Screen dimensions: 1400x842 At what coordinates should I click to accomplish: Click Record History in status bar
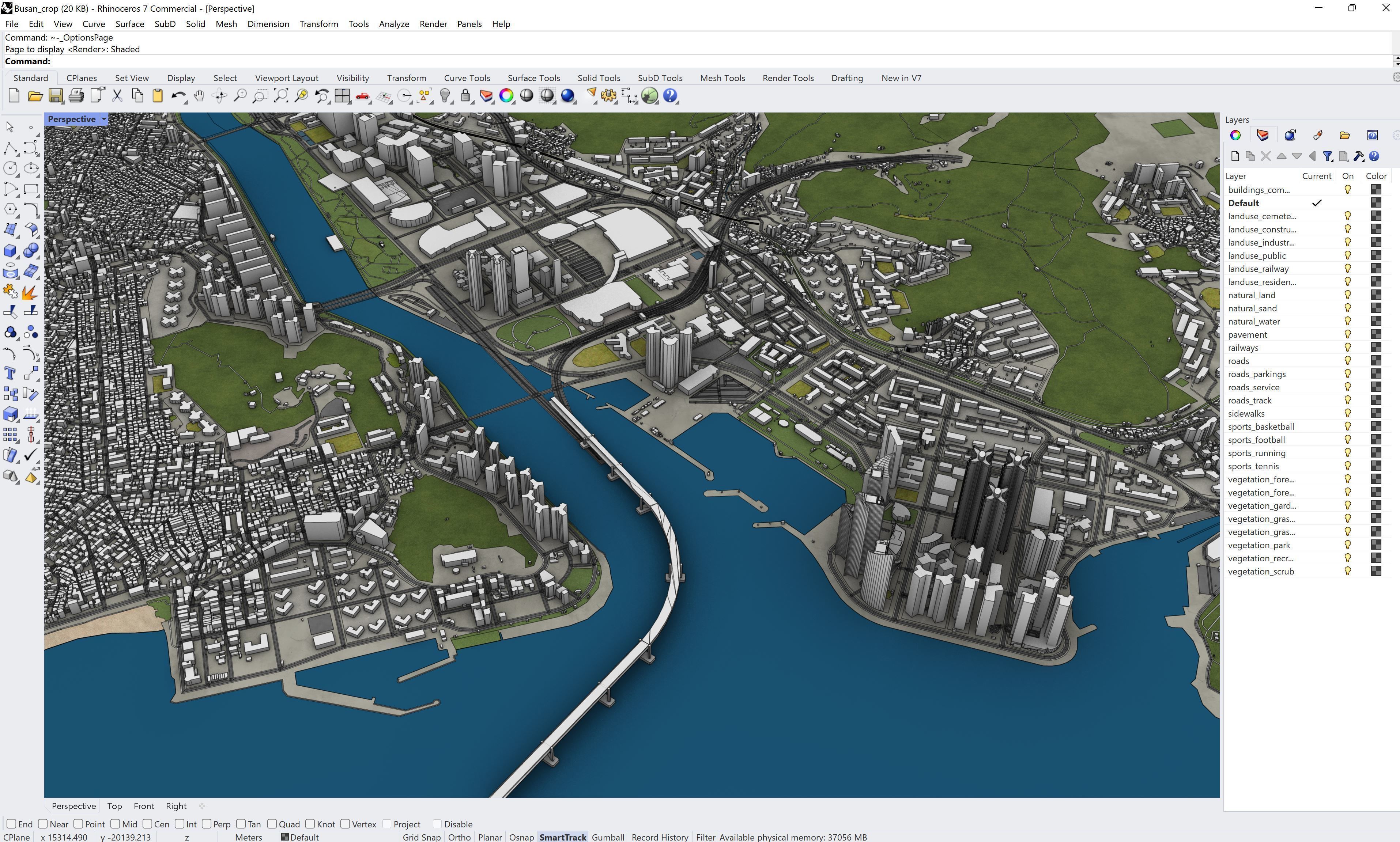(660, 837)
